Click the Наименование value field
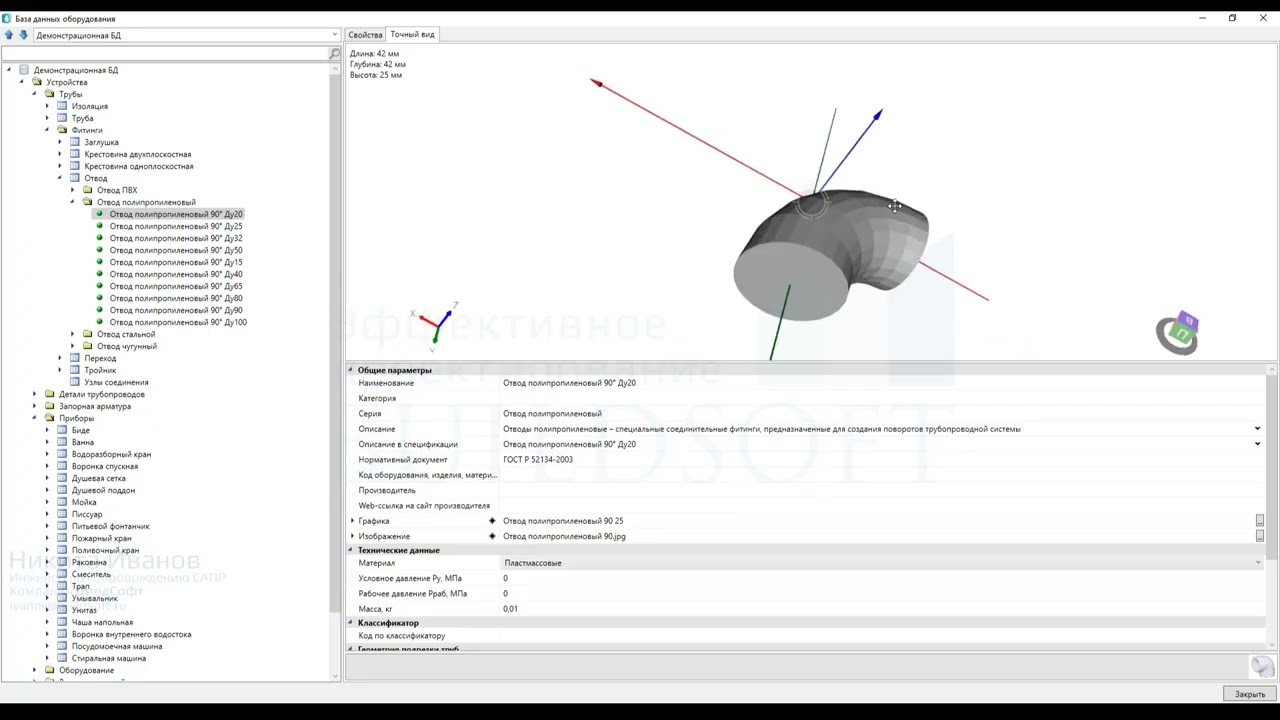 pyautogui.click(x=880, y=383)
